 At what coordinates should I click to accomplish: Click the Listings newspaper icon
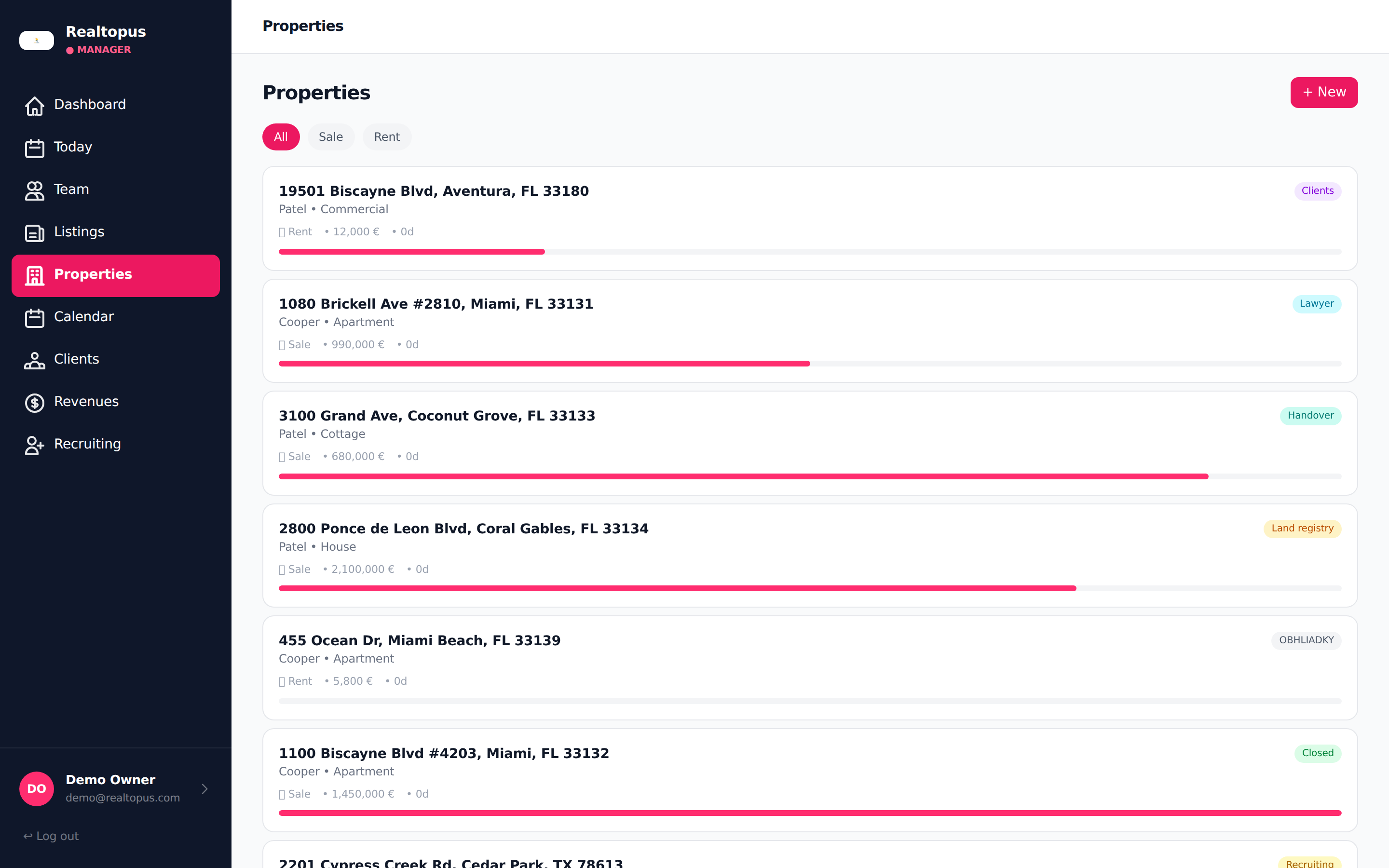(x=34, y=233)
